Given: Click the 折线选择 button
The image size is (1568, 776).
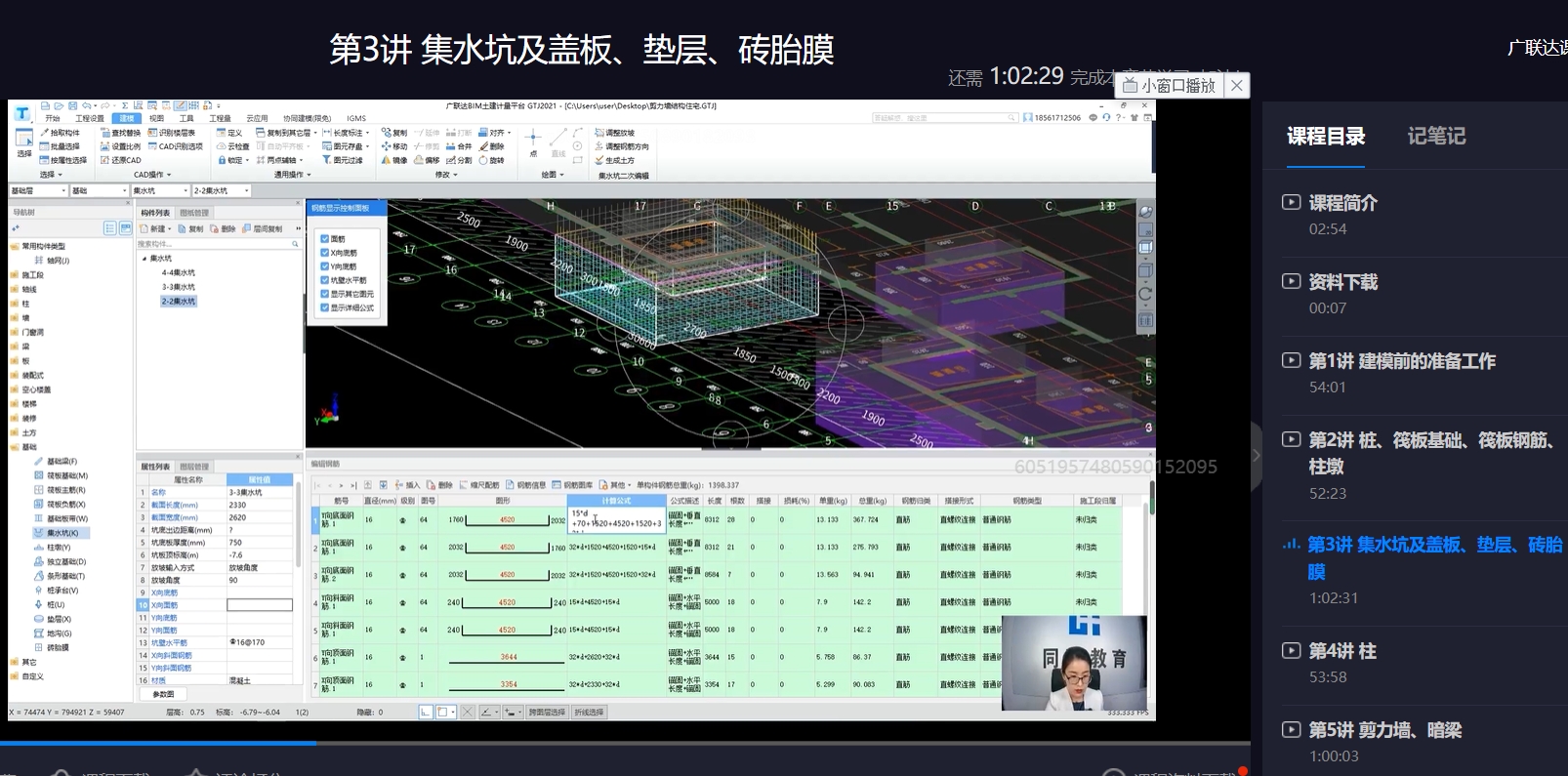Looking at the screenshot, I should click(589, 713).
